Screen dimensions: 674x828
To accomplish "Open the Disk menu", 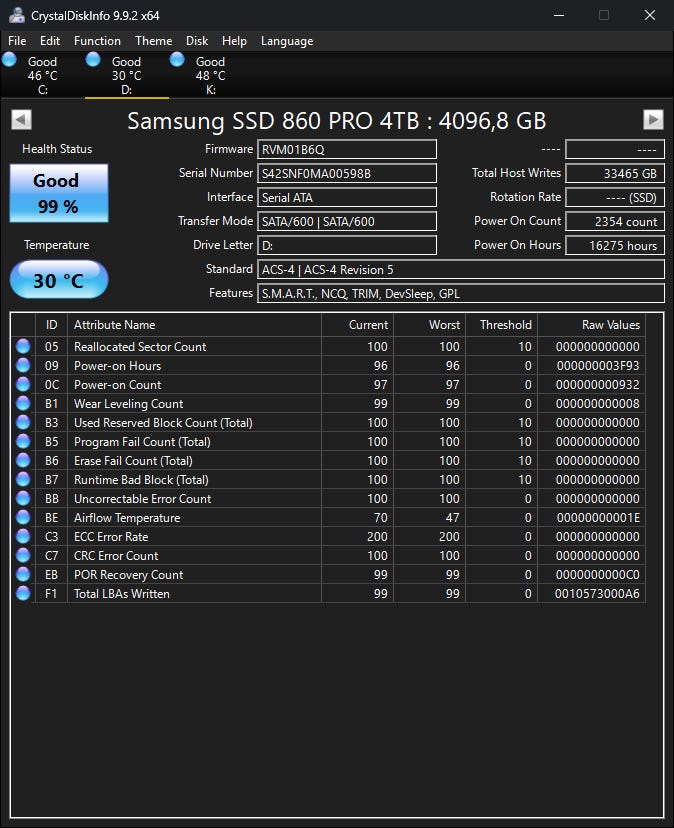I will pos(196,41).
